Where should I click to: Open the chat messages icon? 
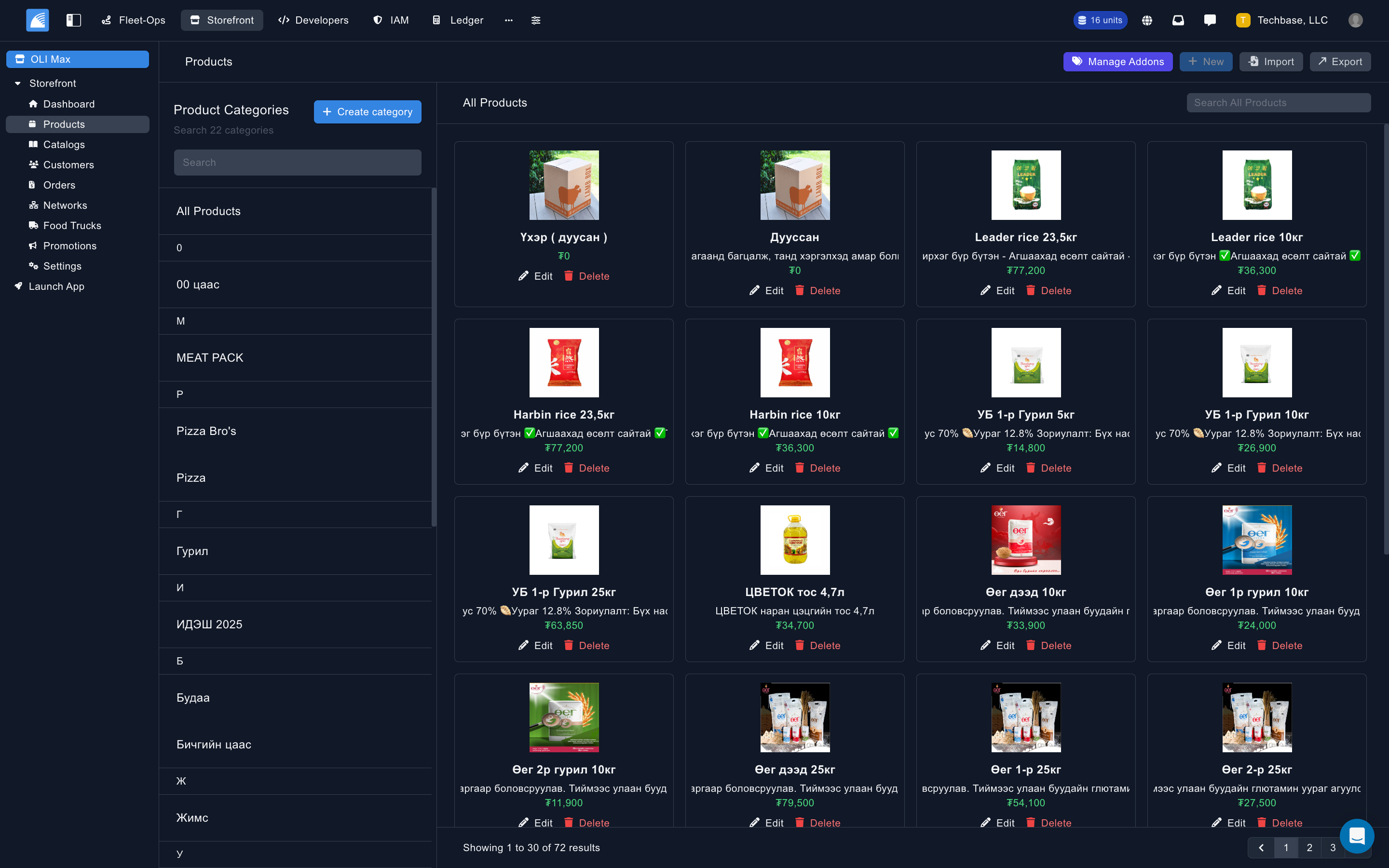pyautogui.click(x=1210, y=20)
